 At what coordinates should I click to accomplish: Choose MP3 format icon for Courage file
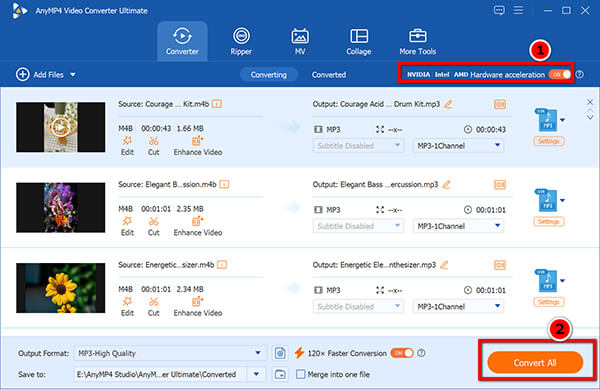click(x=547, y=120)
